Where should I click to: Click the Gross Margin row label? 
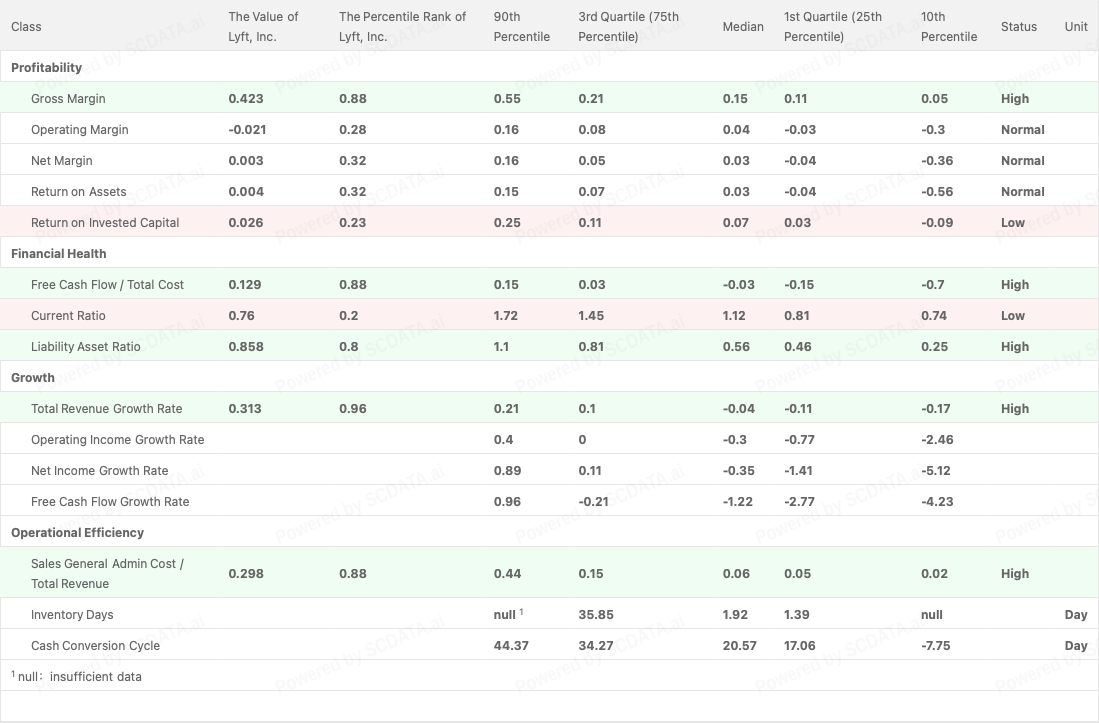68,98
